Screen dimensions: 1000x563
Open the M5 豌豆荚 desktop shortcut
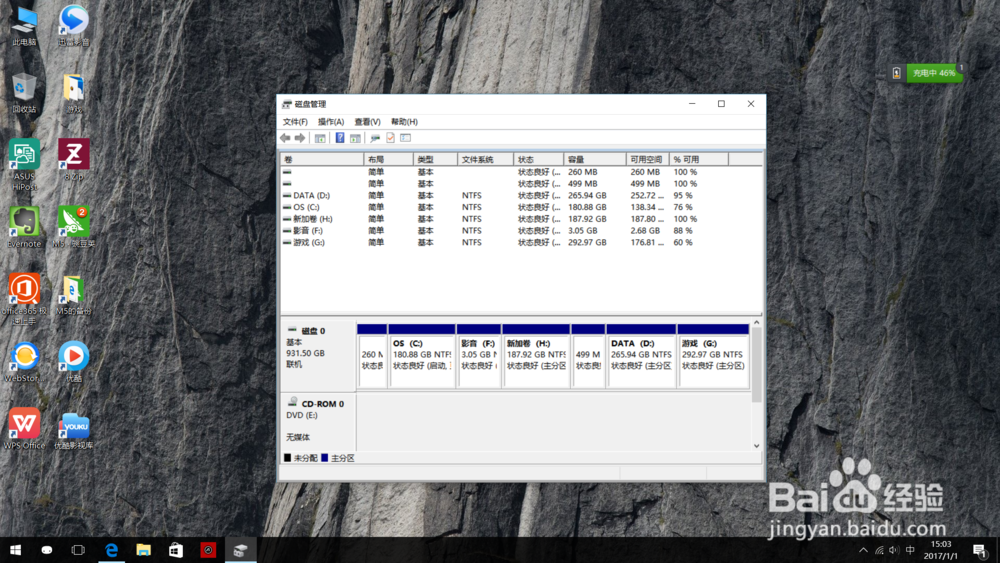pos(73,227)
